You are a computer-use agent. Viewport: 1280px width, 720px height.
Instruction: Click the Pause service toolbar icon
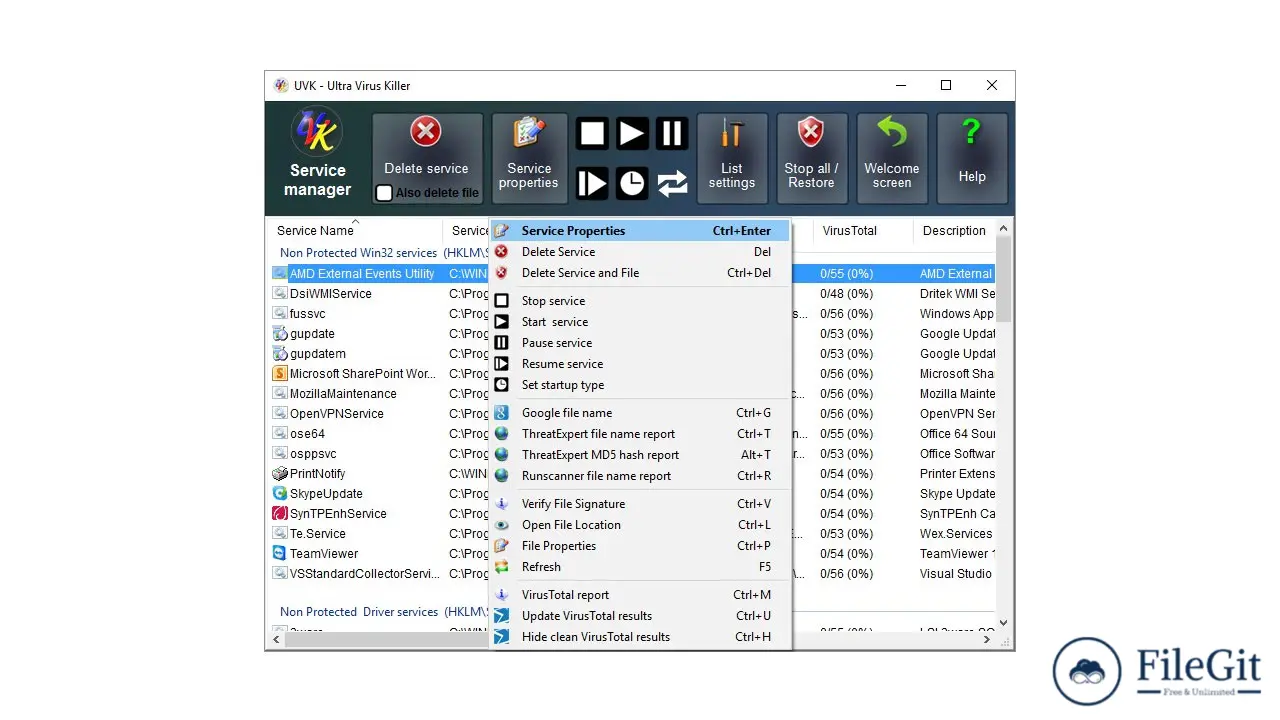672,133
